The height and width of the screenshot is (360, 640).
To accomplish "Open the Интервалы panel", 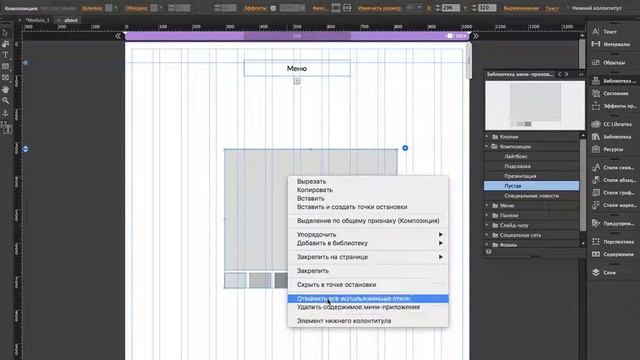I will click(611, 44).
